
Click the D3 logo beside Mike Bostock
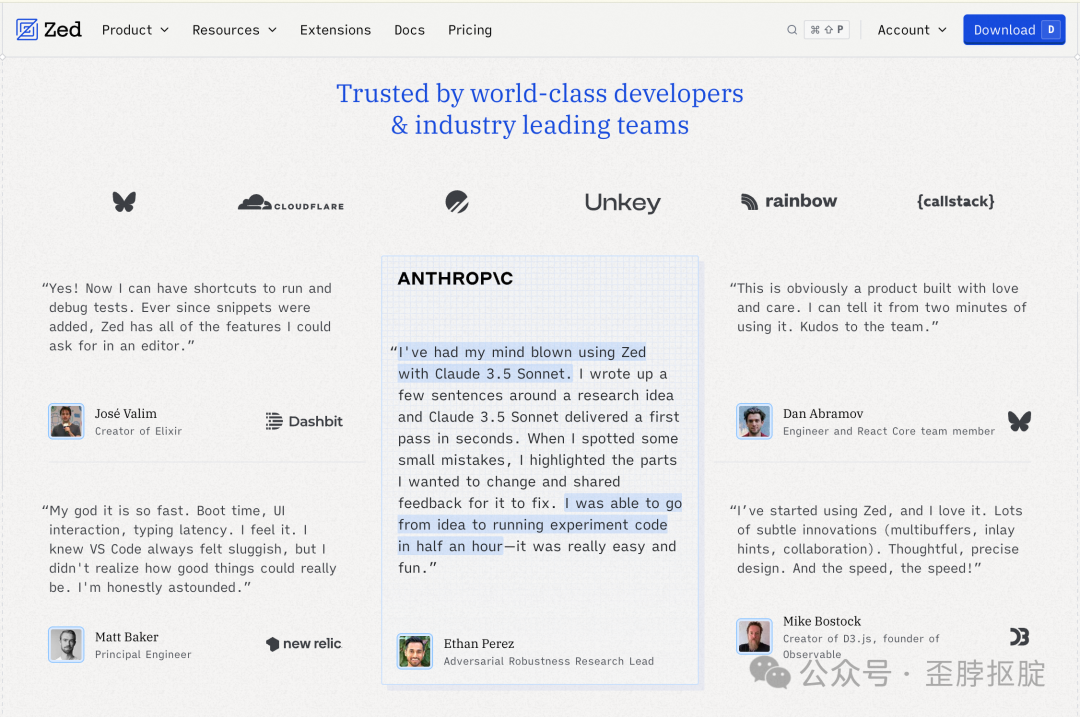pyautogui.click(x=1019, y=636)
